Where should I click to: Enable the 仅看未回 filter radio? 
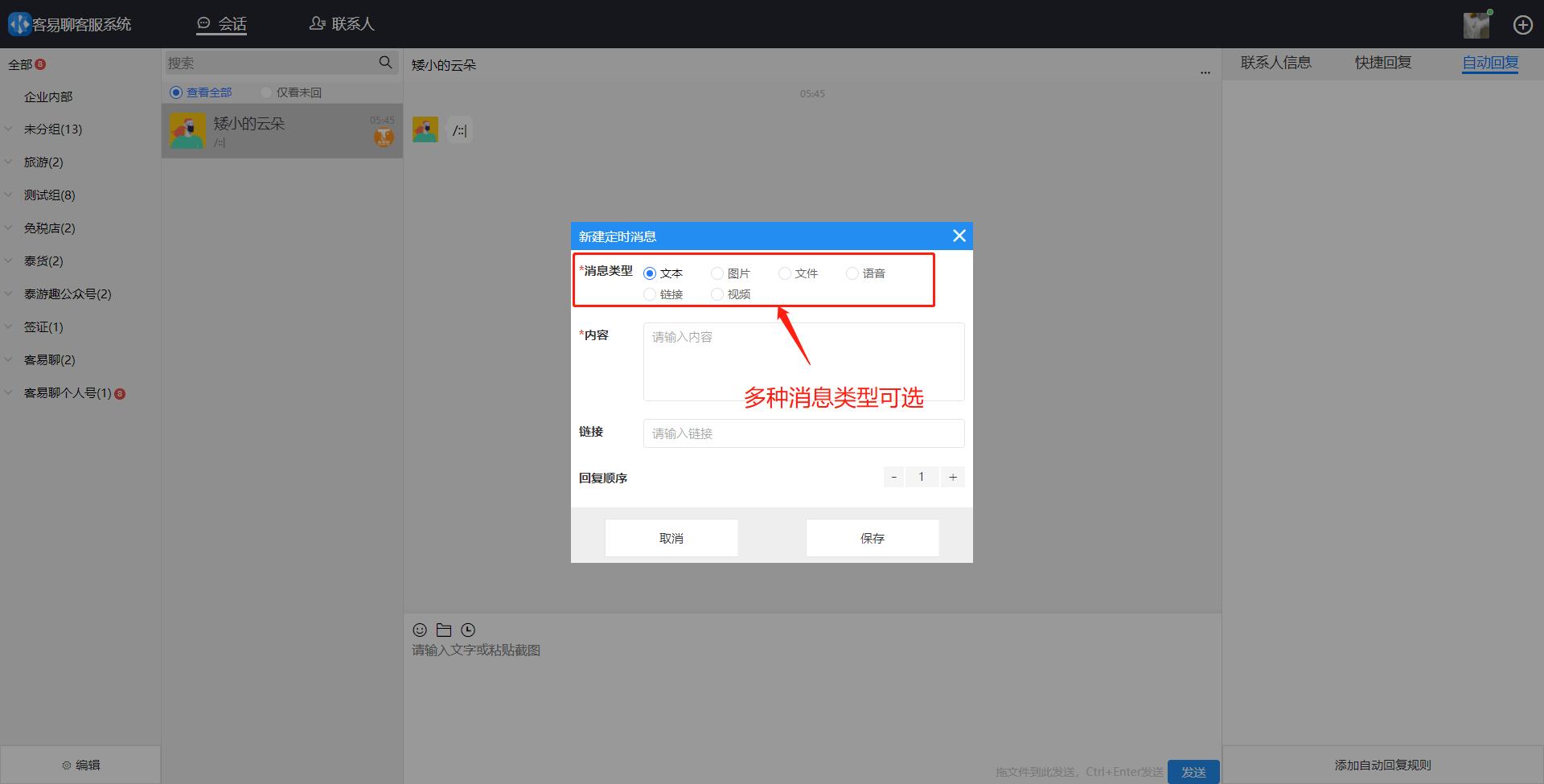[265, 92]
